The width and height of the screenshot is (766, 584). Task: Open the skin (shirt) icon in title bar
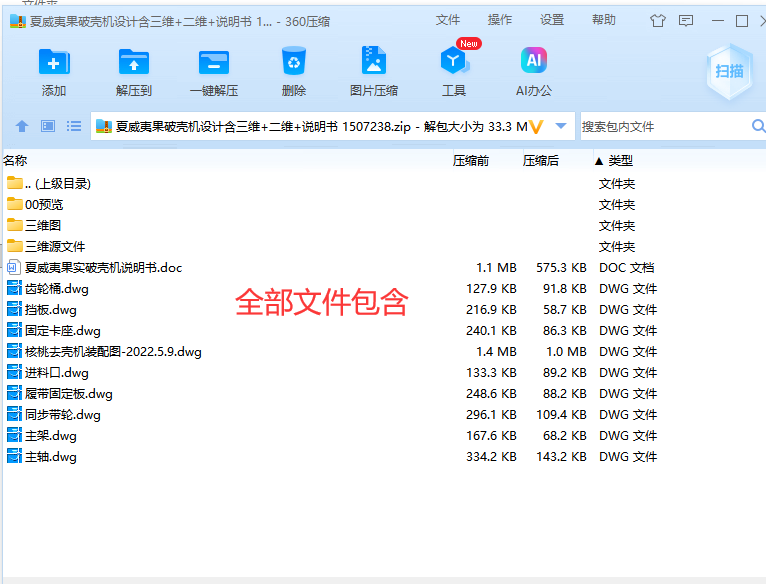658,21
